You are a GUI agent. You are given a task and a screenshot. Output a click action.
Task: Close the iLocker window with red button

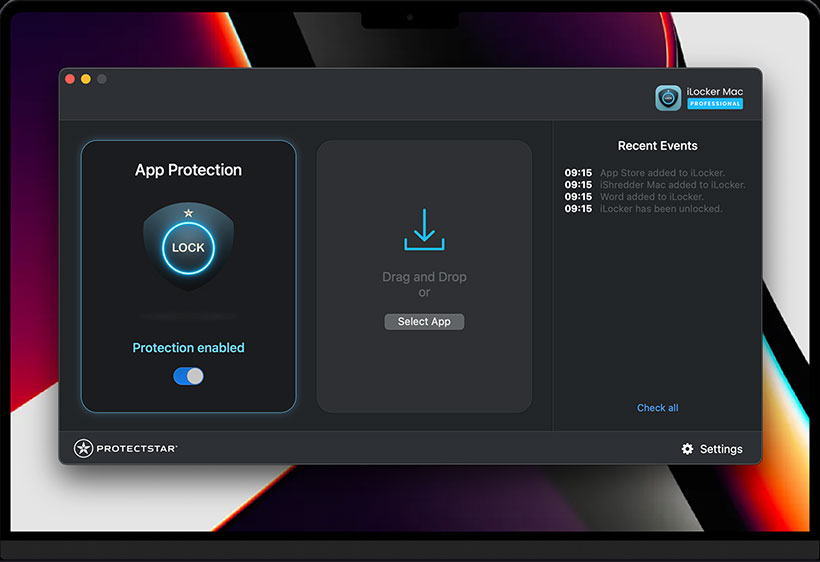coord(70,79)
